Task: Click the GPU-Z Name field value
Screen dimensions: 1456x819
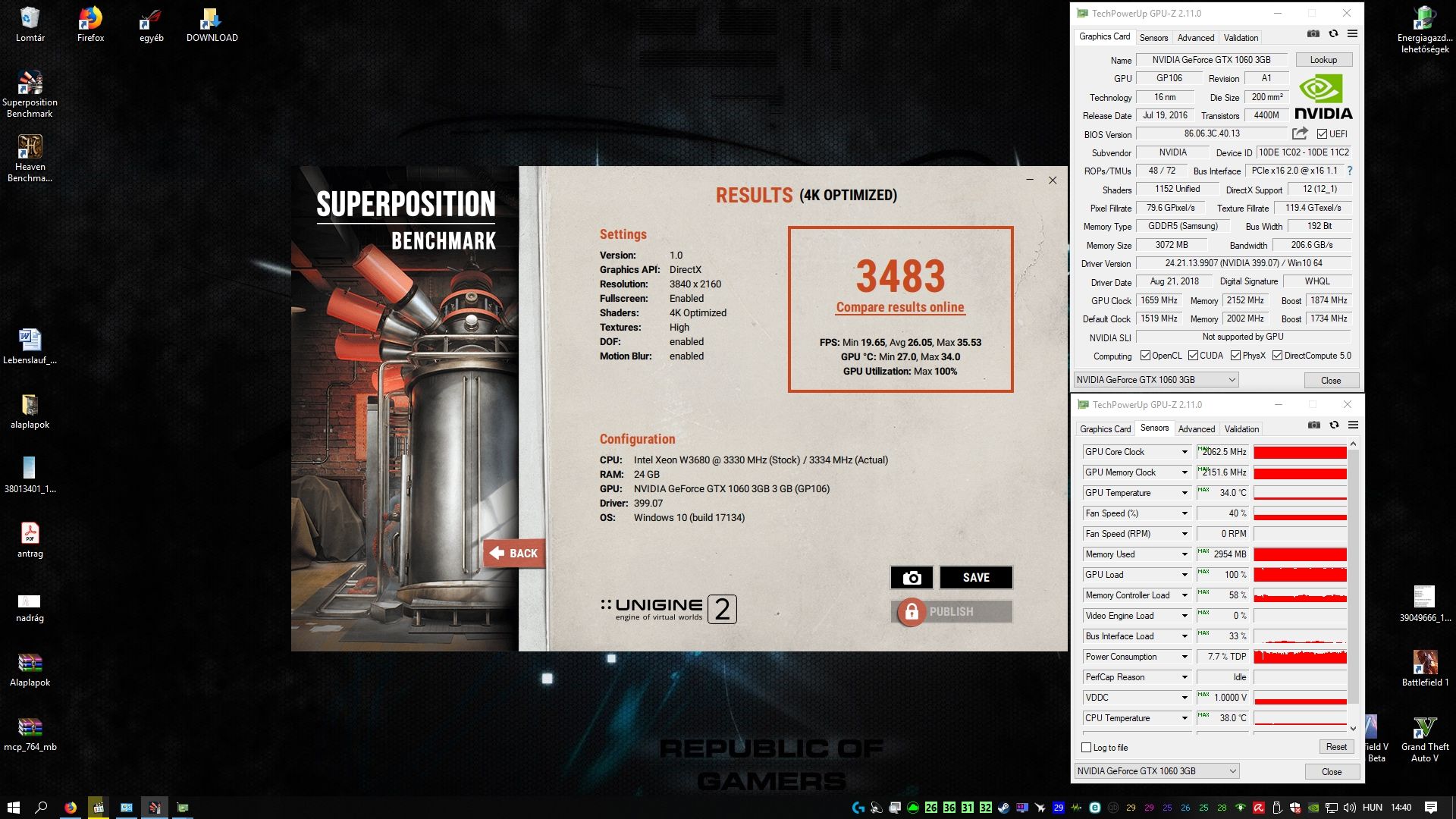Action: pyautogui.click(x=1211, y=60)
